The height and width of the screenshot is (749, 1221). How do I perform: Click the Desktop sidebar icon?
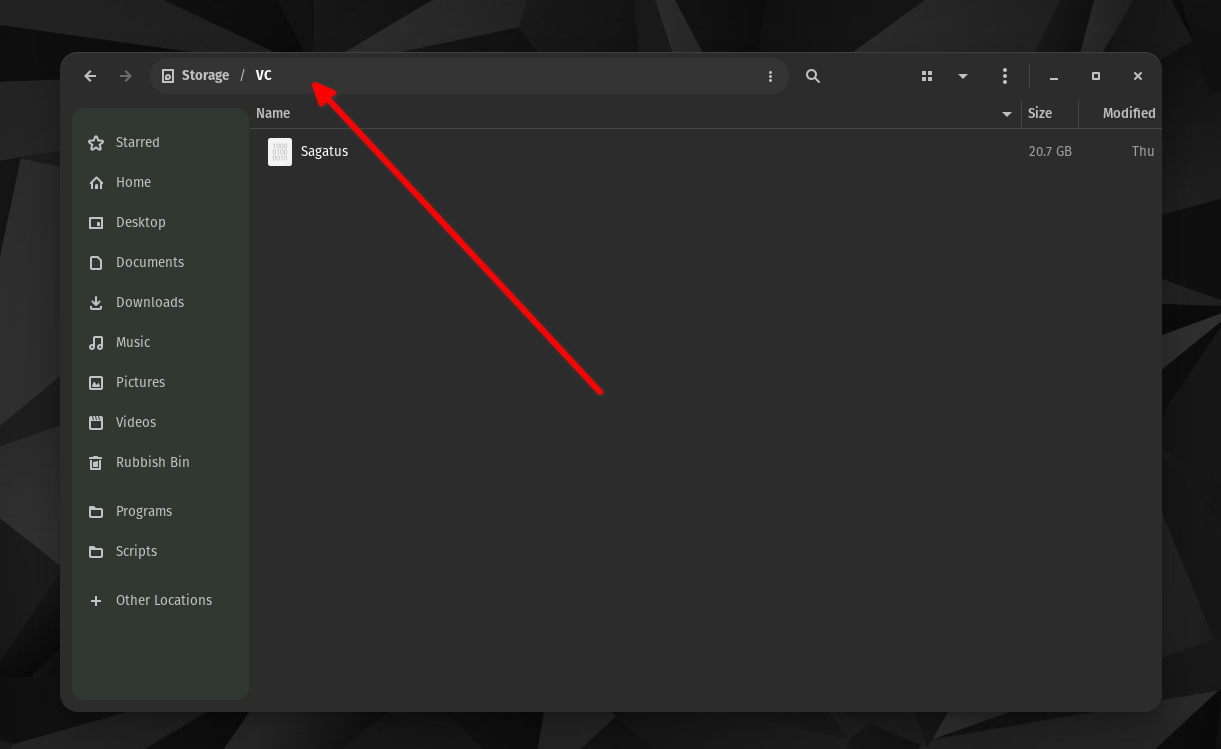pos(96,223)
